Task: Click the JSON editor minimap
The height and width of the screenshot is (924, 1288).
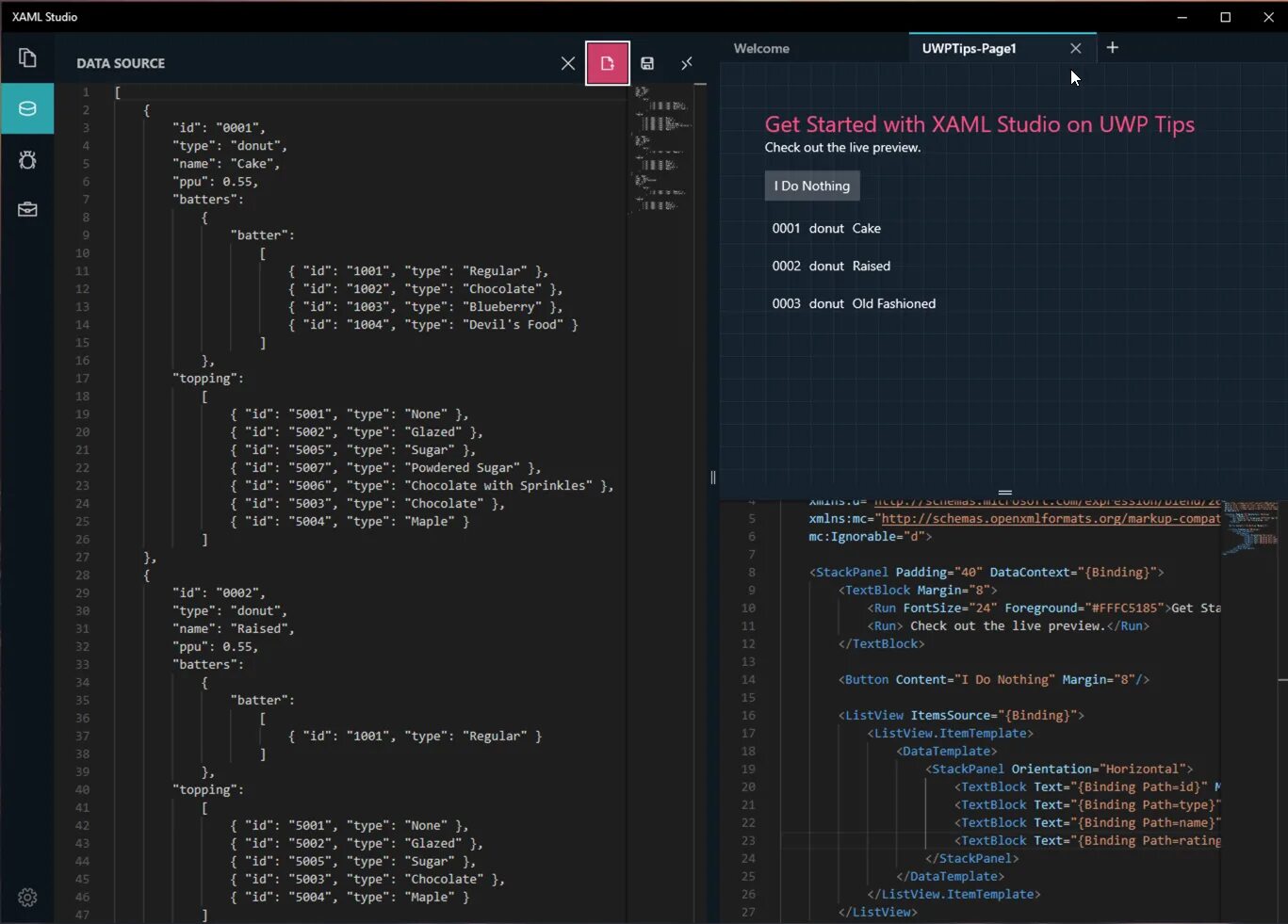Action: [663, 149]
